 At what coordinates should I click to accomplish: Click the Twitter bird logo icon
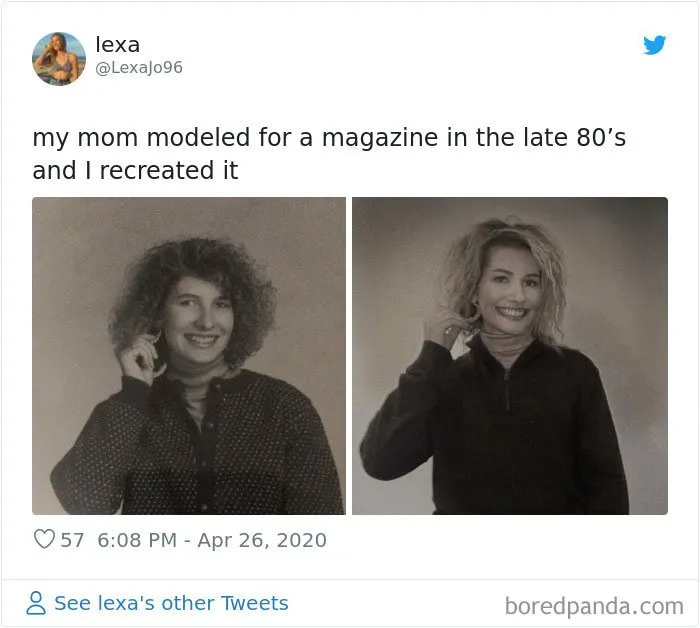click(x=654, y=45)
